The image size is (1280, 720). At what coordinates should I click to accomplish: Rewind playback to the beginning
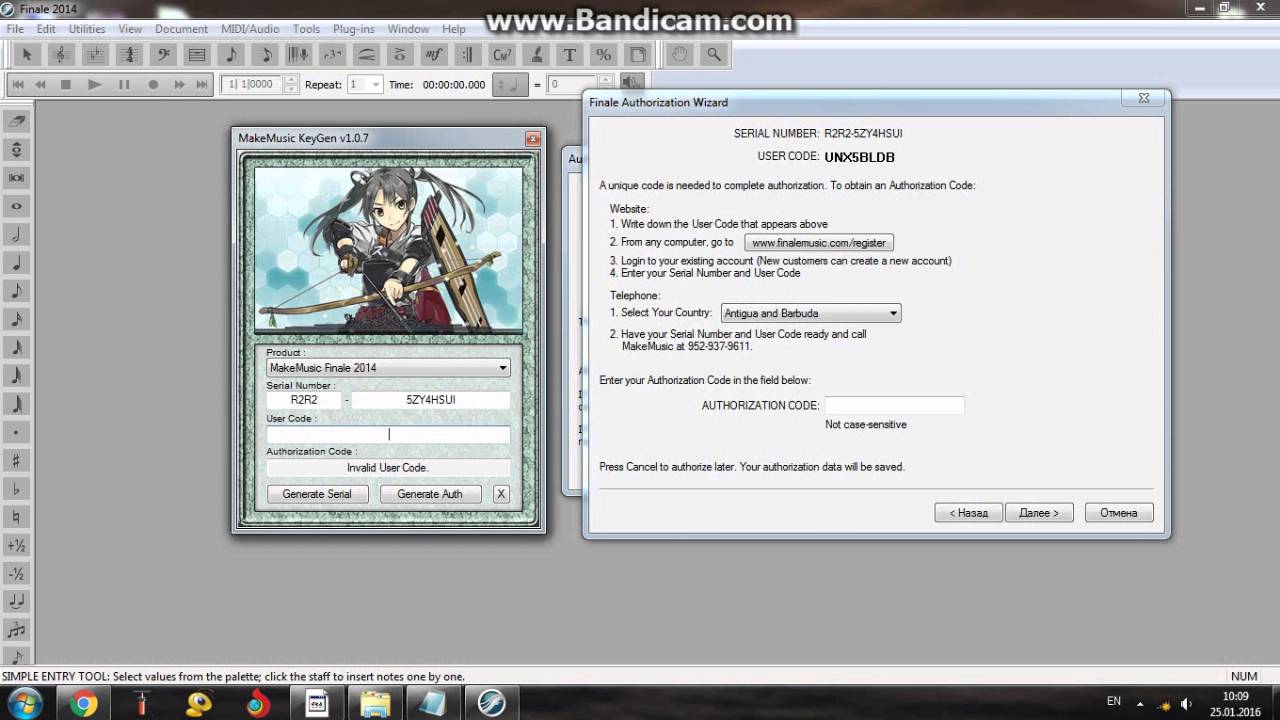[x=16, y=85]
